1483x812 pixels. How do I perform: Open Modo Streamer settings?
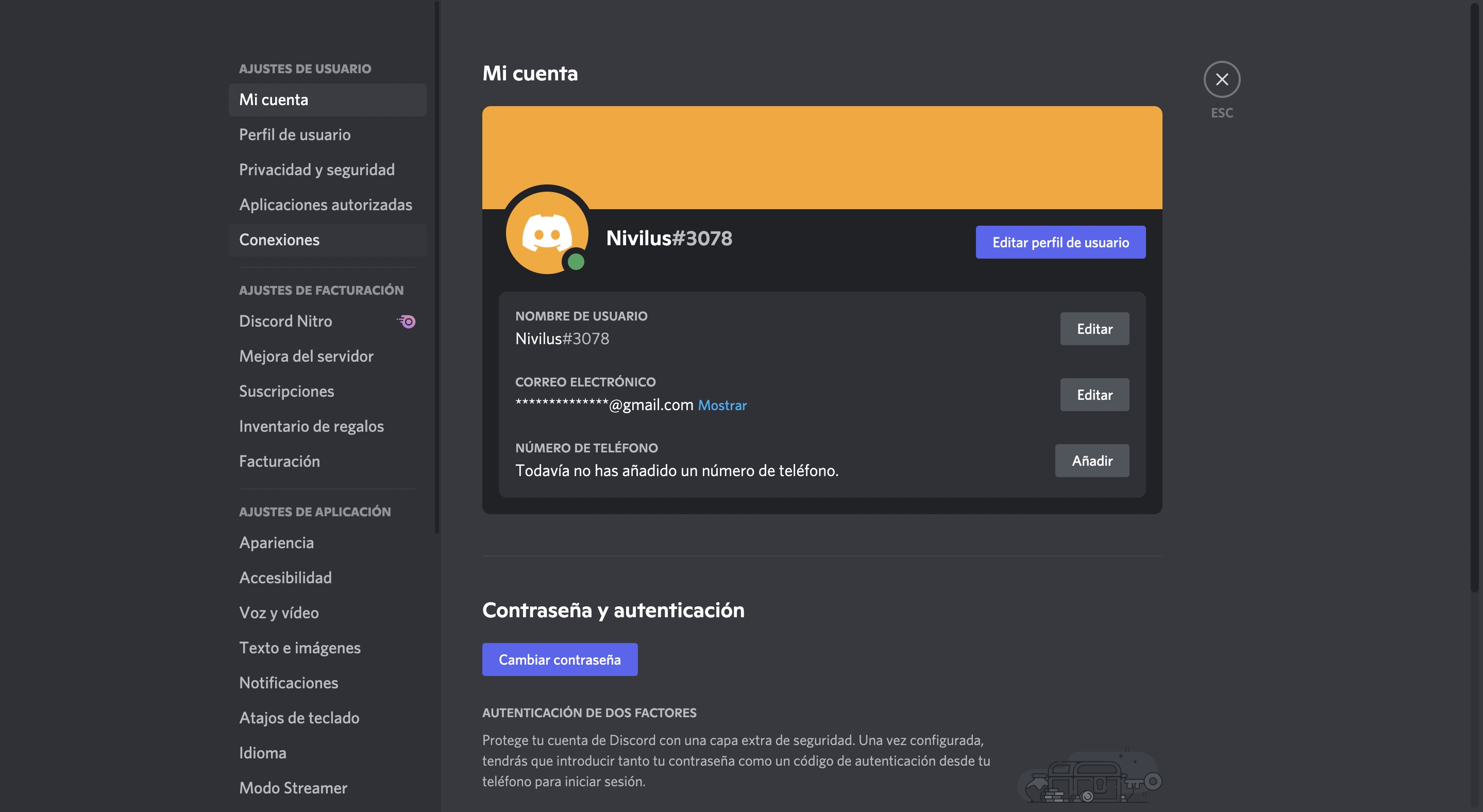[293, 788]
